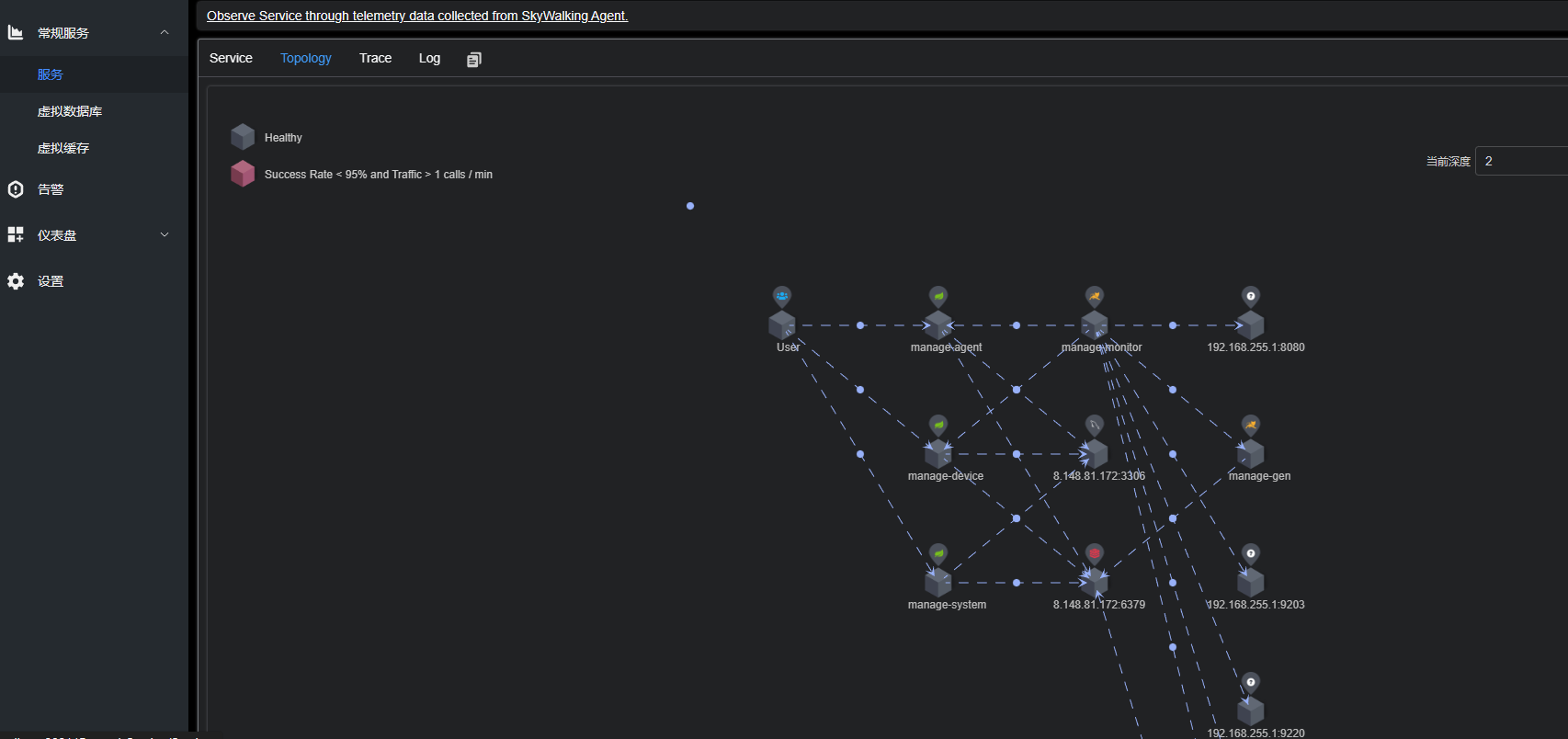The width and height of the screenshot is (1568, 739).
Task: Click the pink Success Rate legend cube
Action: (x=243, y=174)
